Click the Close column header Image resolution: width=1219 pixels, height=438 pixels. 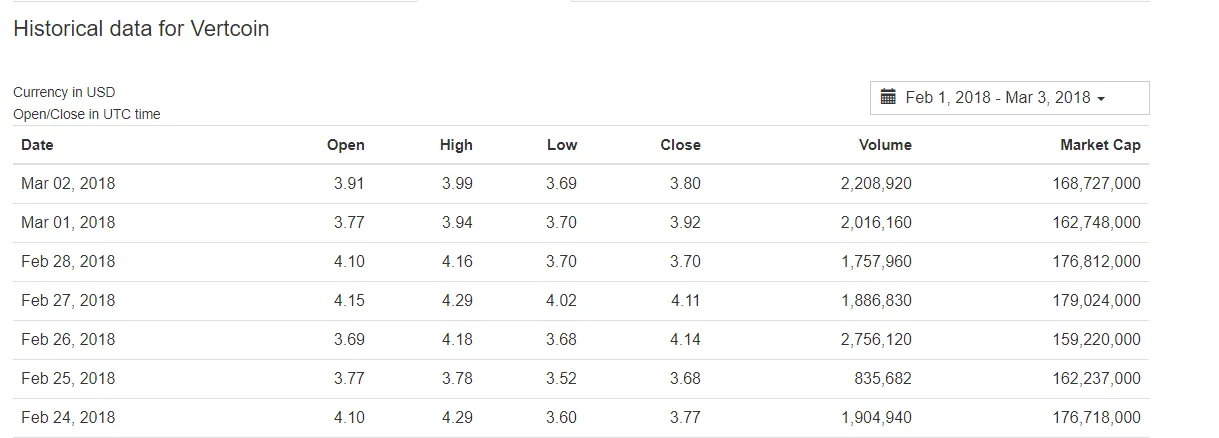(x=681, y=145)
